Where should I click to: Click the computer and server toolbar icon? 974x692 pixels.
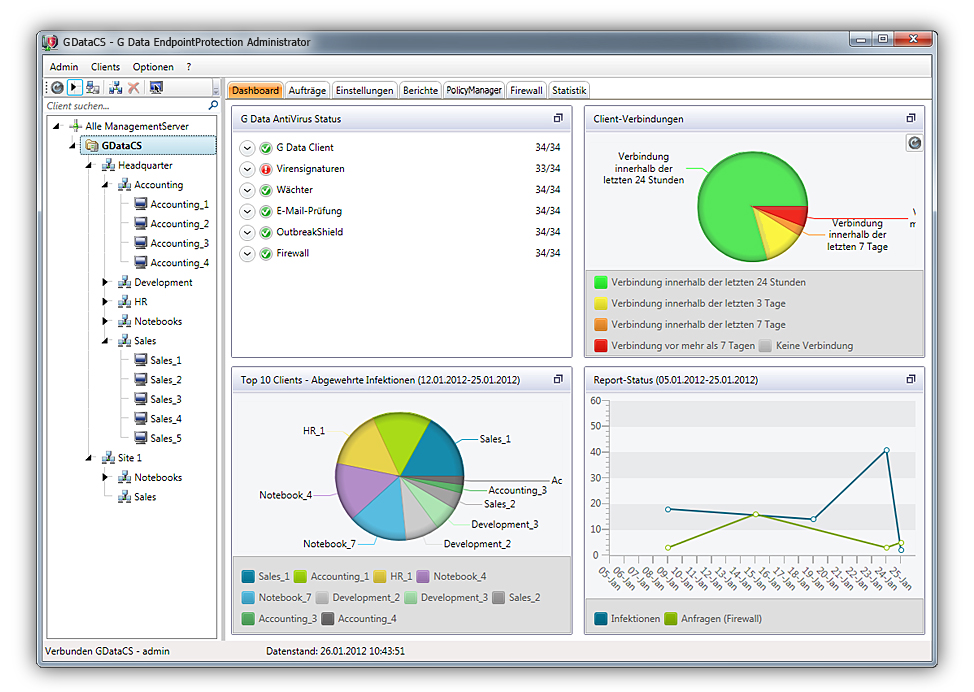coord(93,88)
